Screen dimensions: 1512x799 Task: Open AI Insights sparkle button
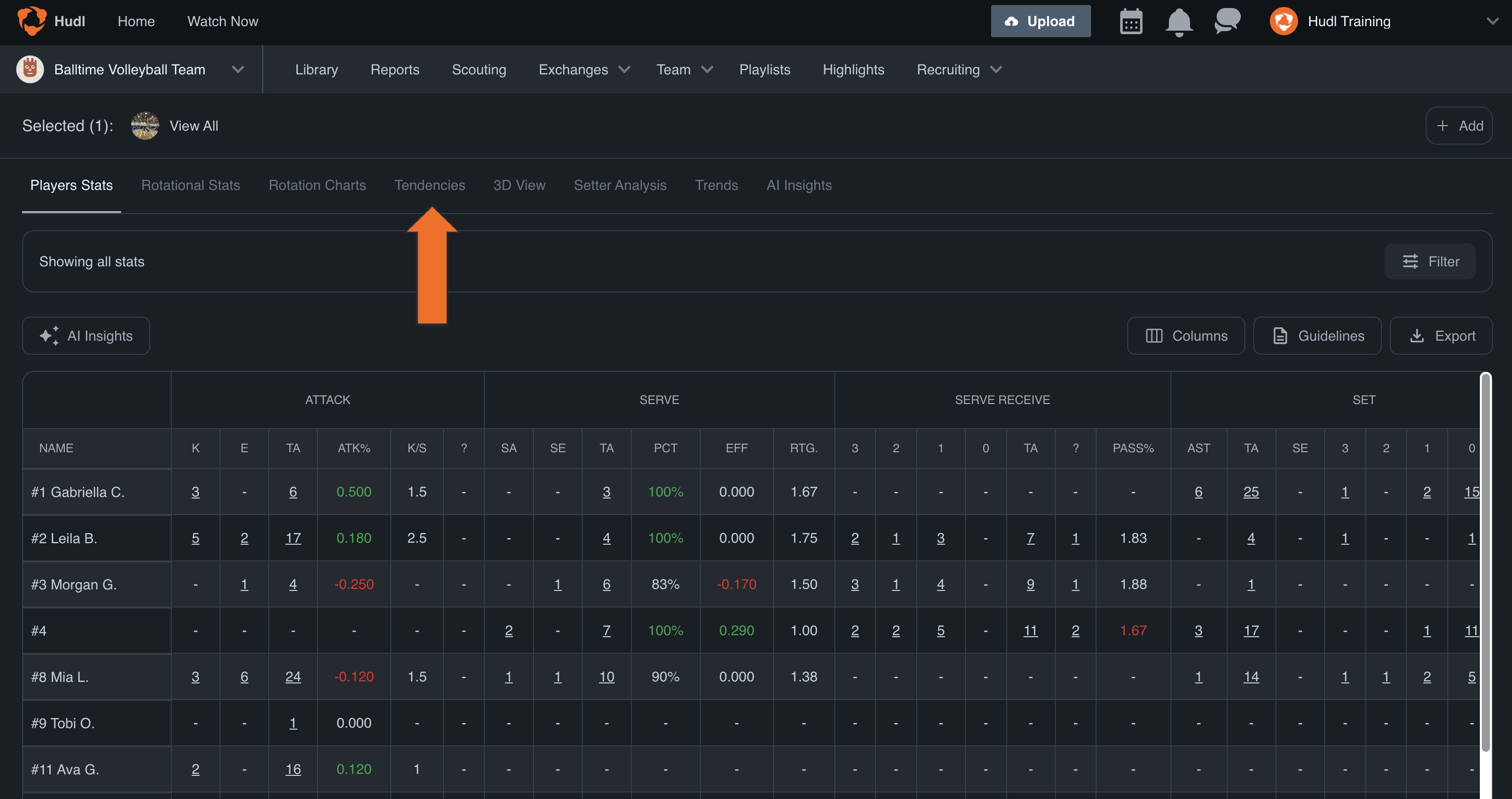(86, 336)
